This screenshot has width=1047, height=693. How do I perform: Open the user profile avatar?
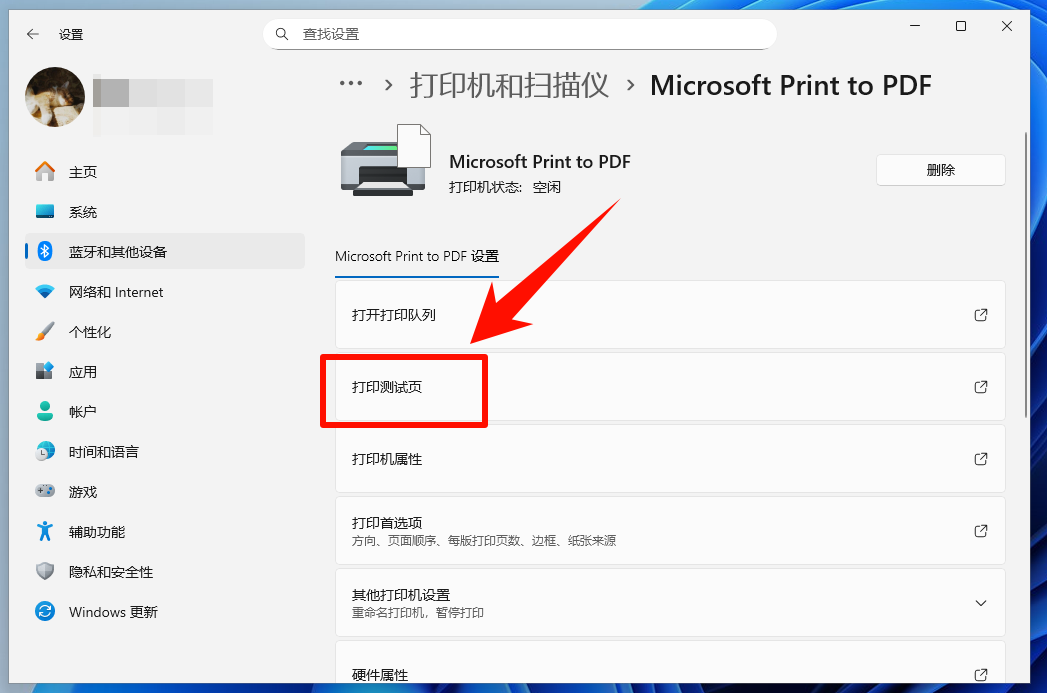55,97
